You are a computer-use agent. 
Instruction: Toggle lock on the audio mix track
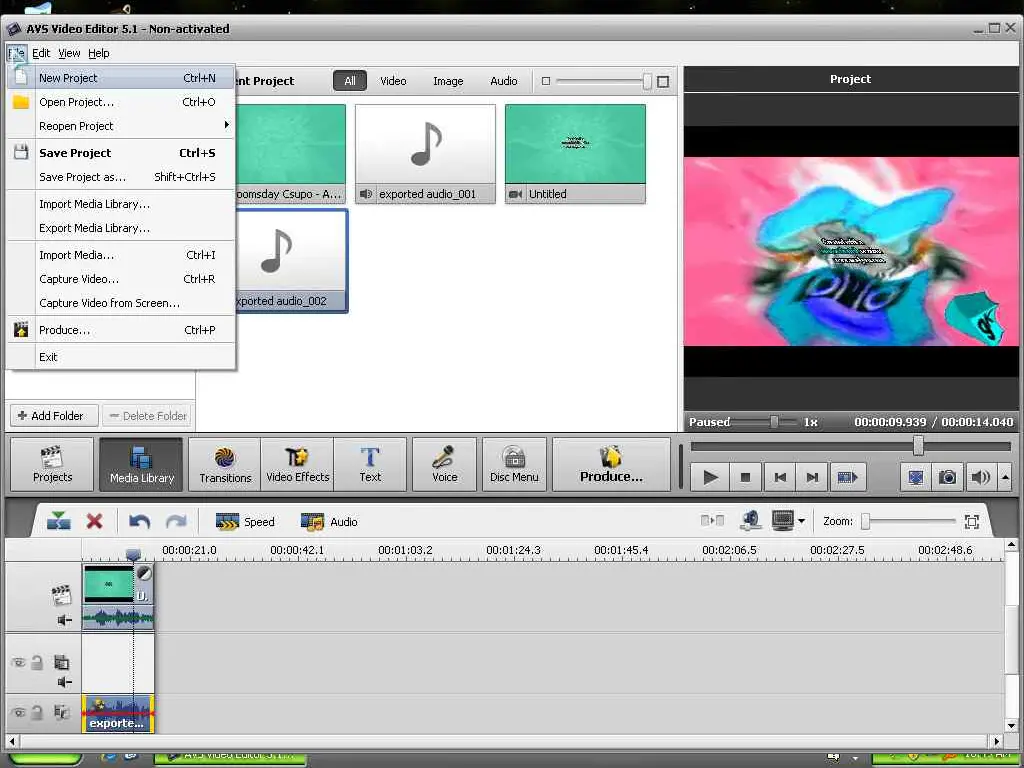click(x=37, y=712)
